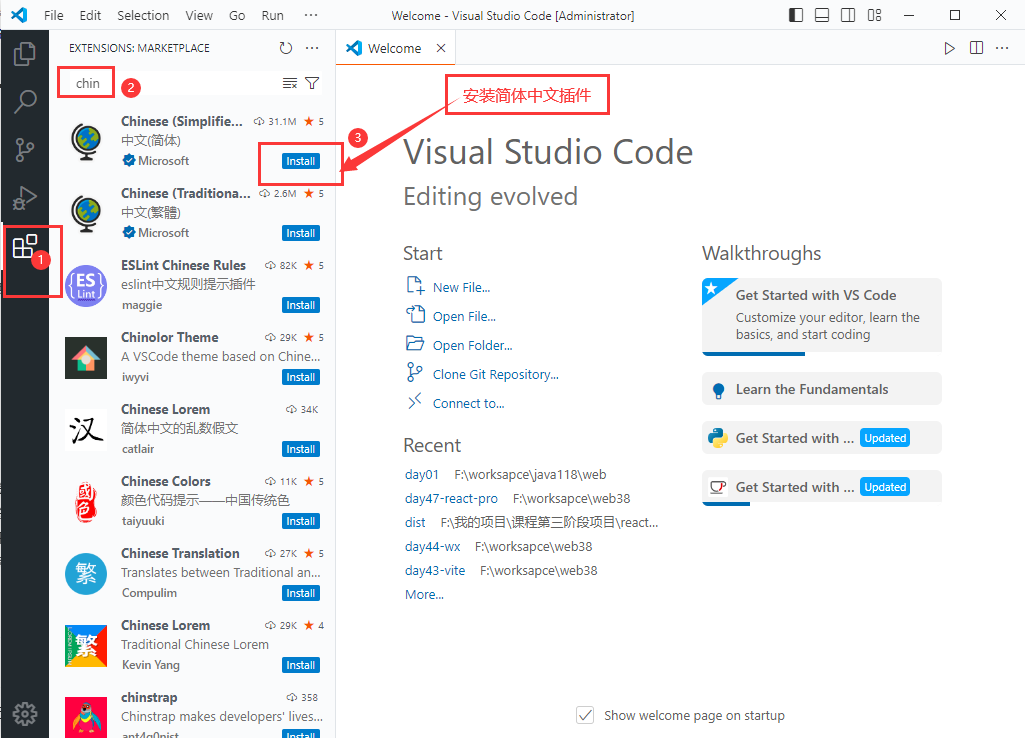This screenshot has height=738, width=1025.
Task: Open Chinese Colors extension details
Action: [193, 501]
